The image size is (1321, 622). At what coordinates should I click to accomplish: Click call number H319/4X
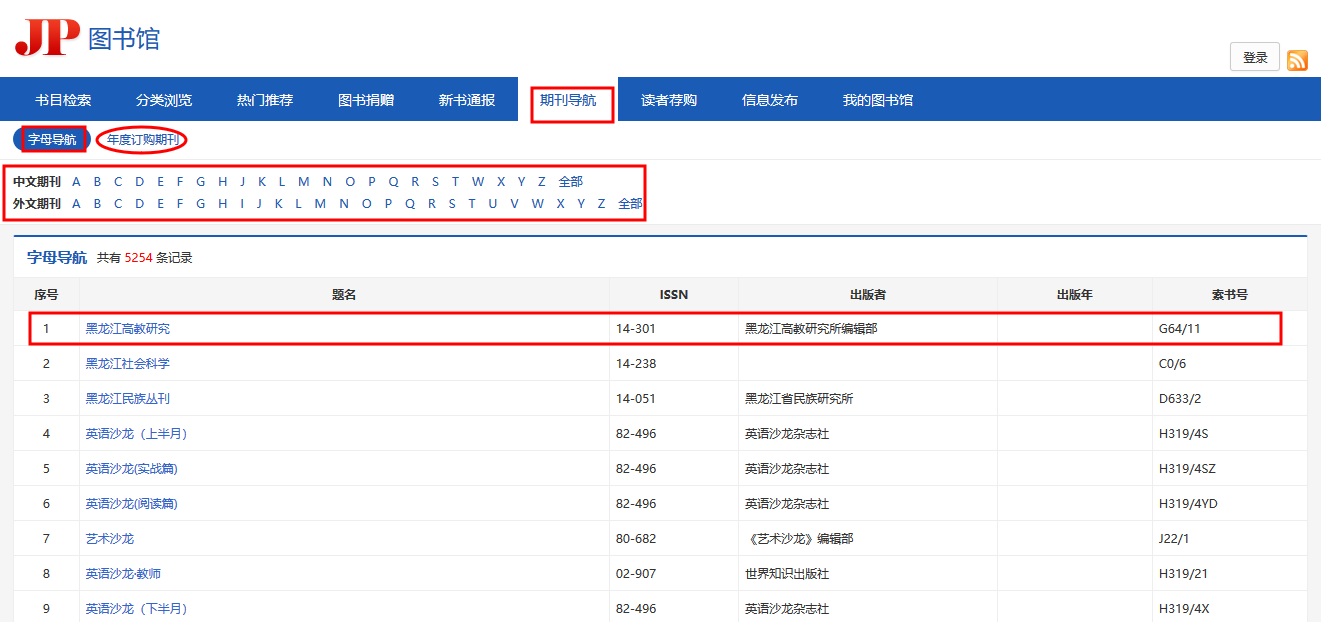(x=1184, y=609)
